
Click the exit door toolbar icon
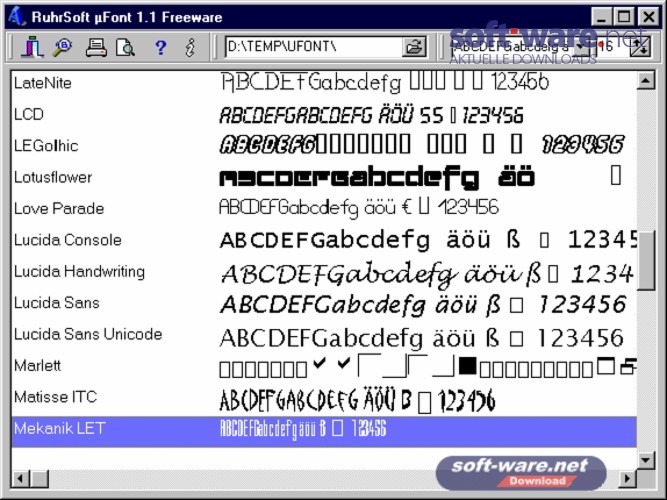[x=32, y=47]
